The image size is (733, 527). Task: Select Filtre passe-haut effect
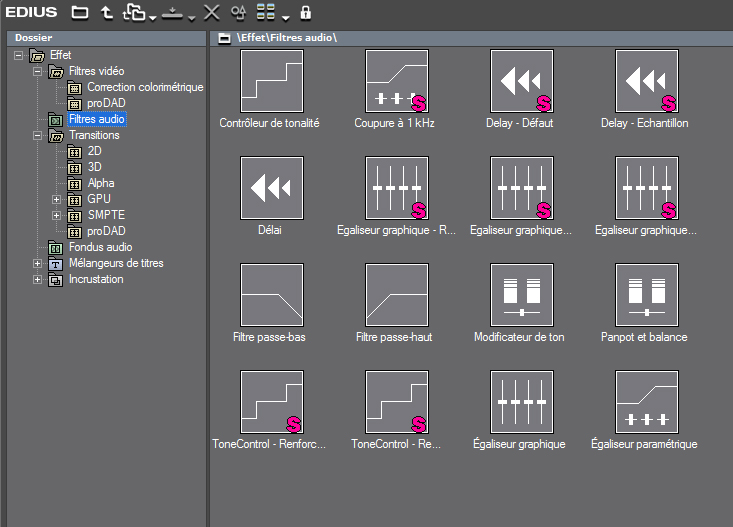click(x=397, y=295)
